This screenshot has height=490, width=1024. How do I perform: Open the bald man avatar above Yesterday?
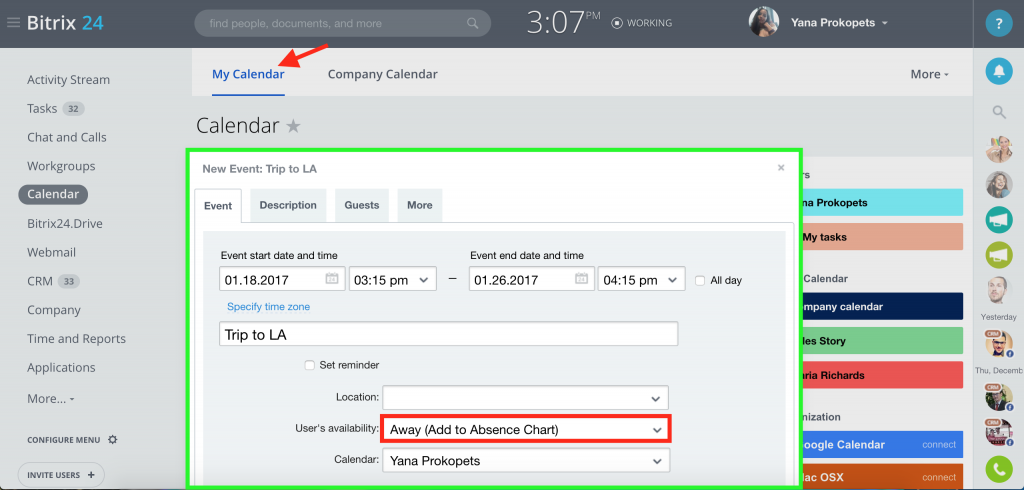(x=999, y=289)
